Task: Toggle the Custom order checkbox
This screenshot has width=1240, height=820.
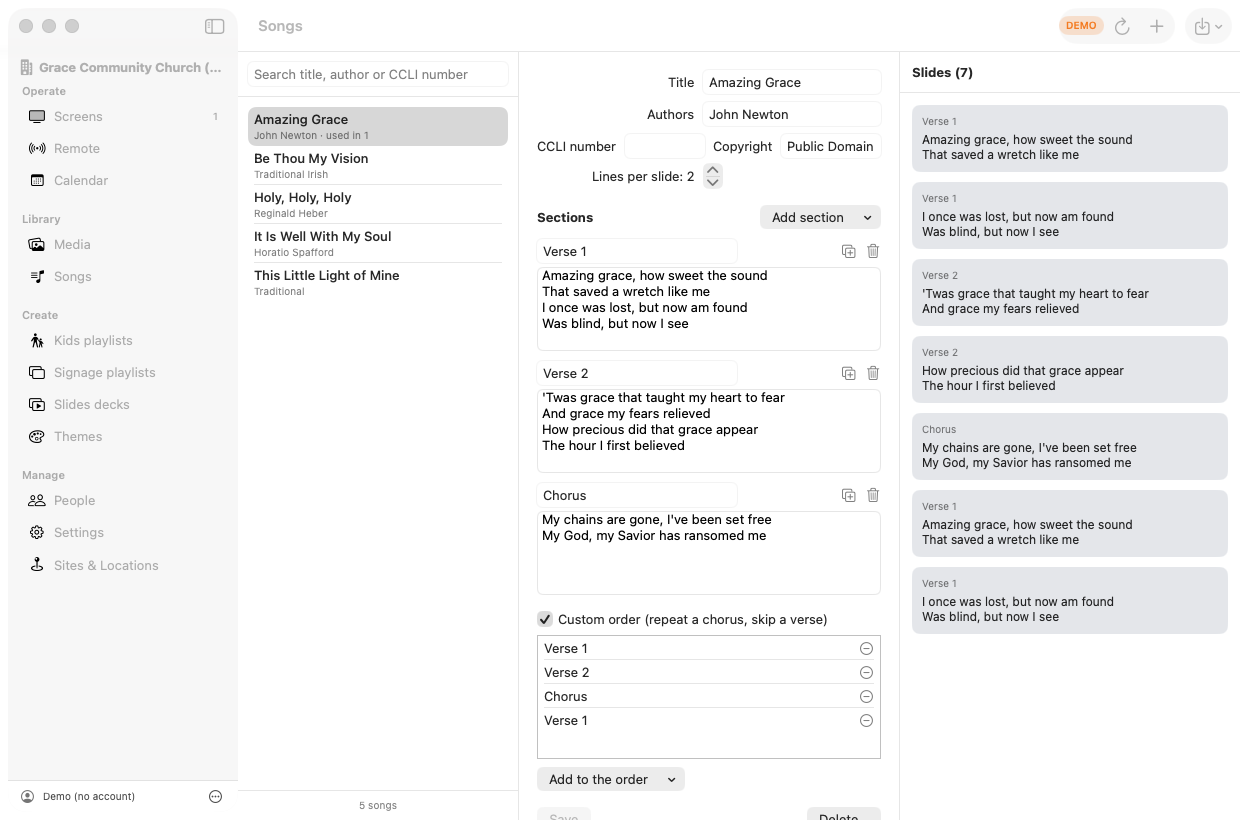Action: [x=545, y=619]
